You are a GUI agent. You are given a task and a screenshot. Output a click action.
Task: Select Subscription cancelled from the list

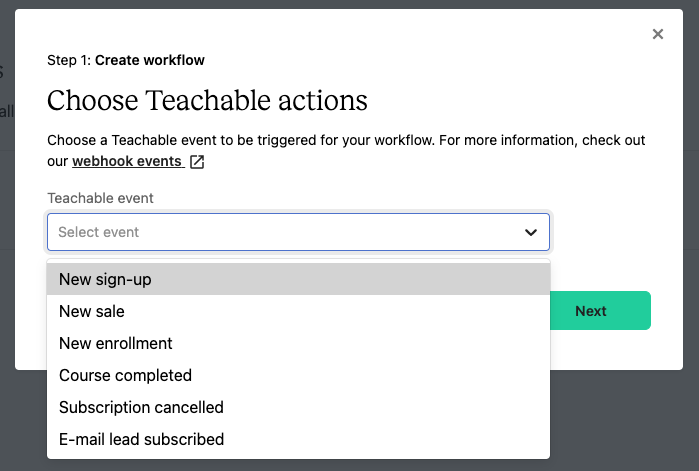298,407
